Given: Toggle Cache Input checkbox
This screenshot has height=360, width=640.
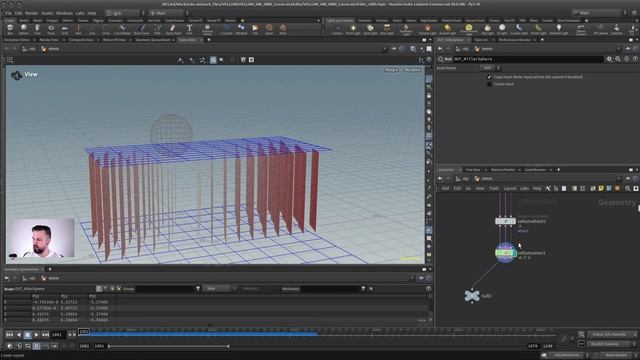Looking at the screenshot, I should [489, 84].
